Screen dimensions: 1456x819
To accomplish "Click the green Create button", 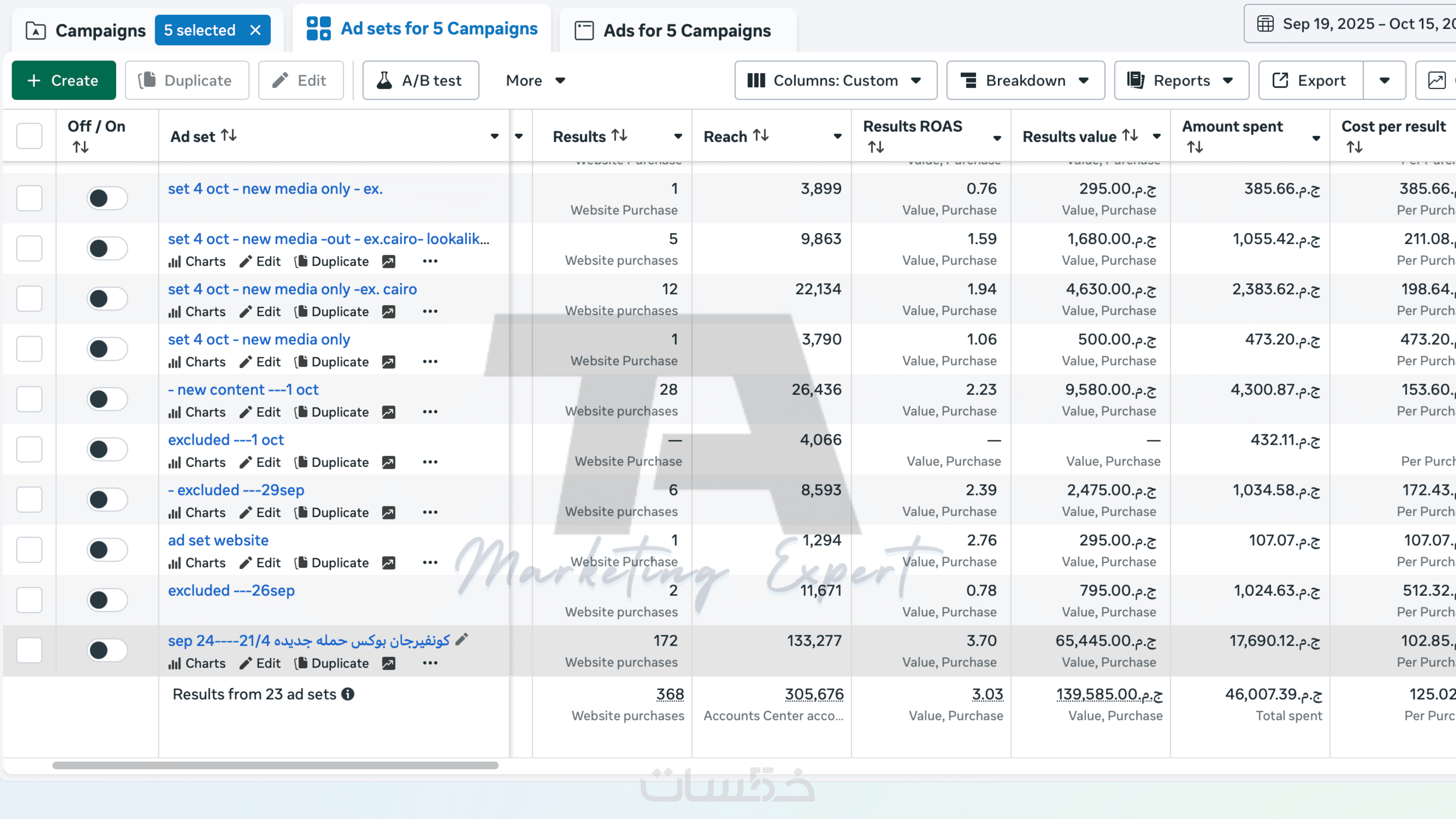I will coord(64,80).
